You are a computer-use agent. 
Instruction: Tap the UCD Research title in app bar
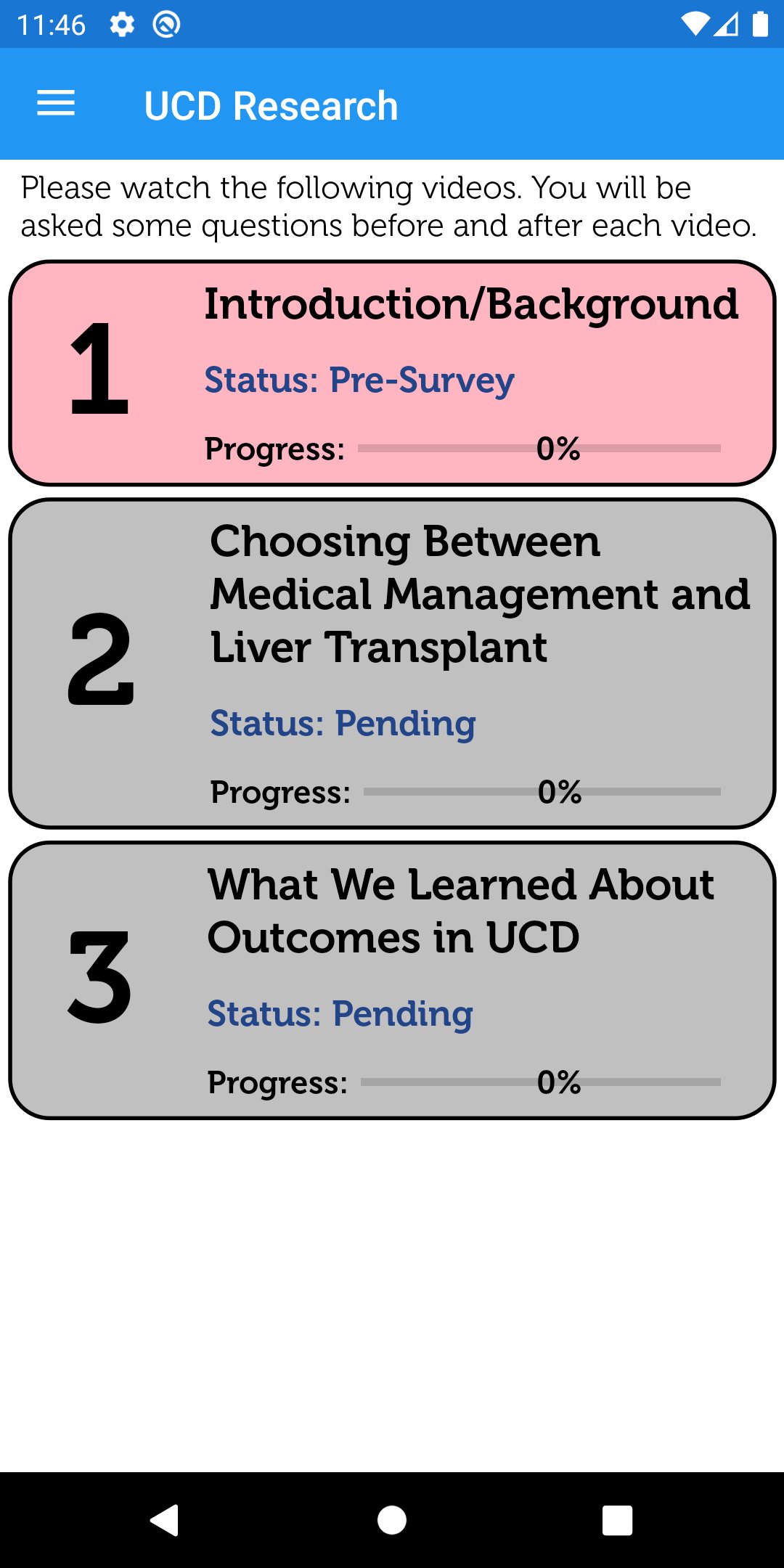click(270, 104)
